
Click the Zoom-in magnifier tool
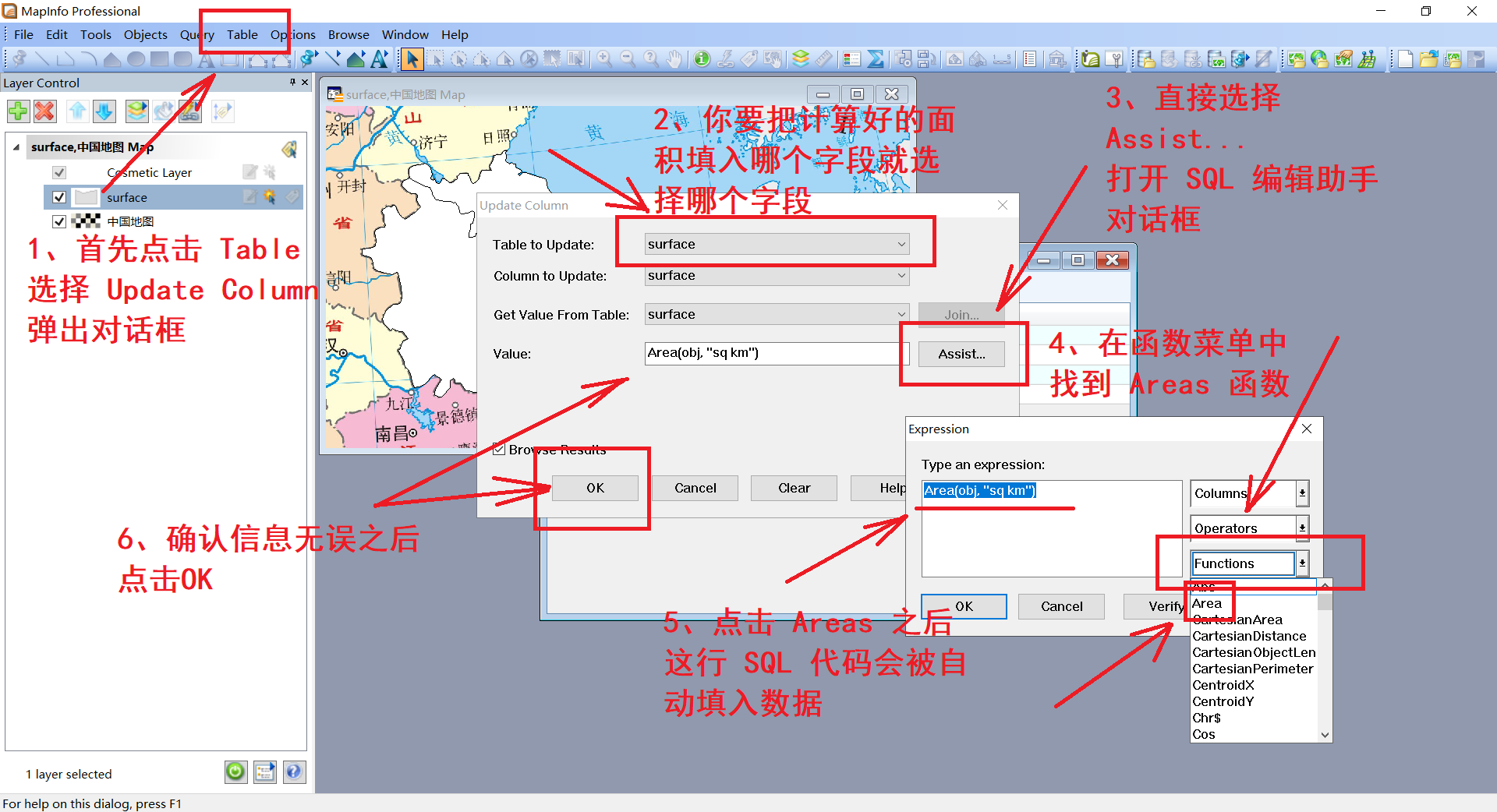(604, 59)
